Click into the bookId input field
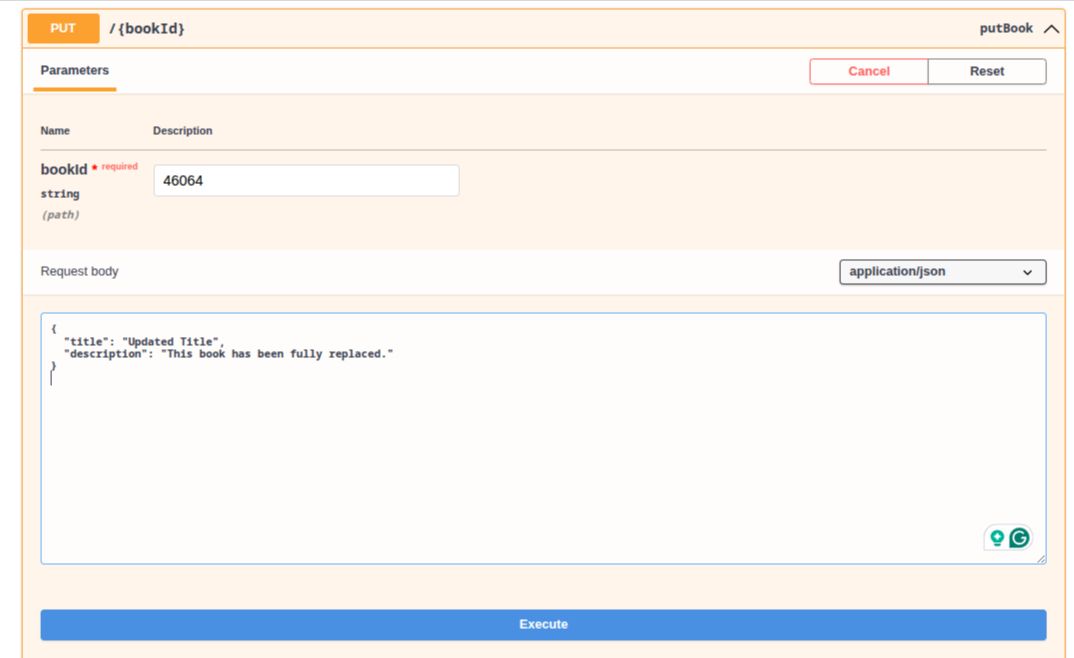 coord(306,181)
